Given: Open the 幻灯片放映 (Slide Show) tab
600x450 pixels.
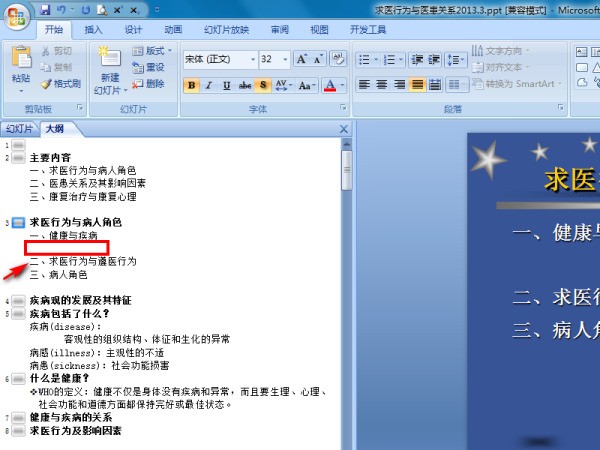Looking at the screenshot, I should (227, 30).
